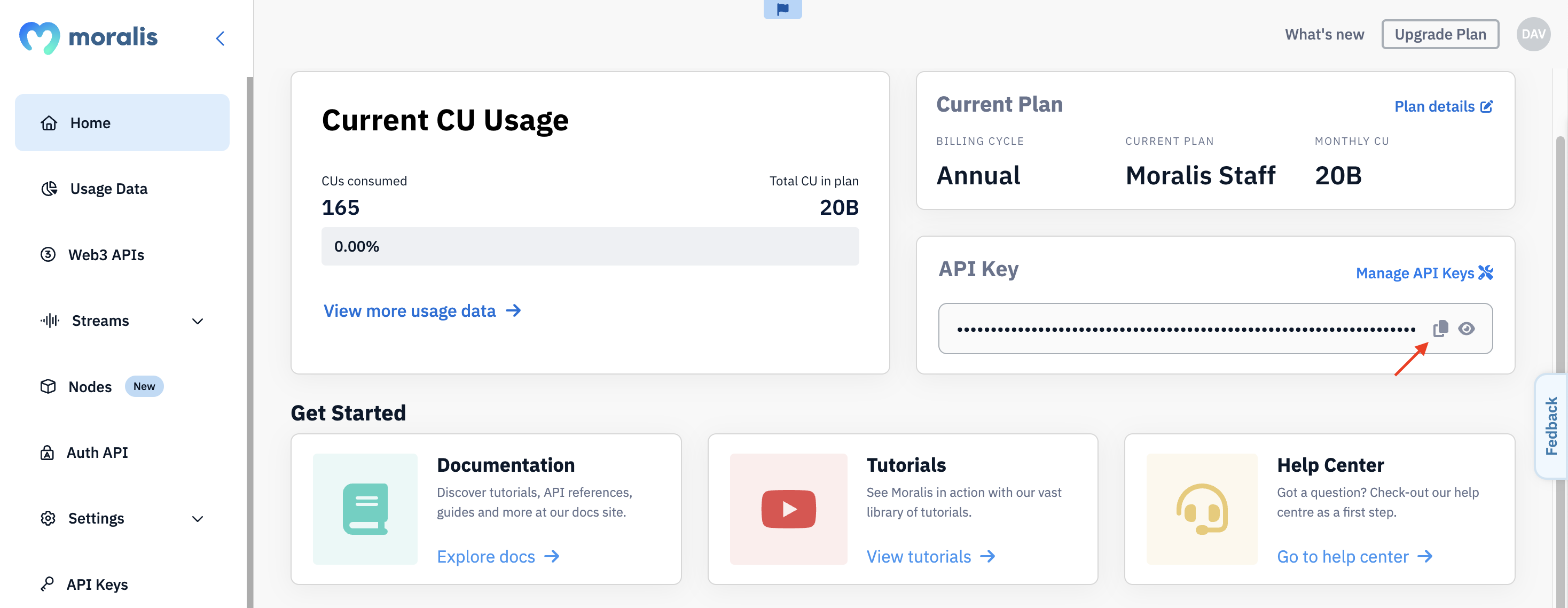Open the Go to help center link
Viewport: 1568px width, 608px height.
[x=1343, y=557]
